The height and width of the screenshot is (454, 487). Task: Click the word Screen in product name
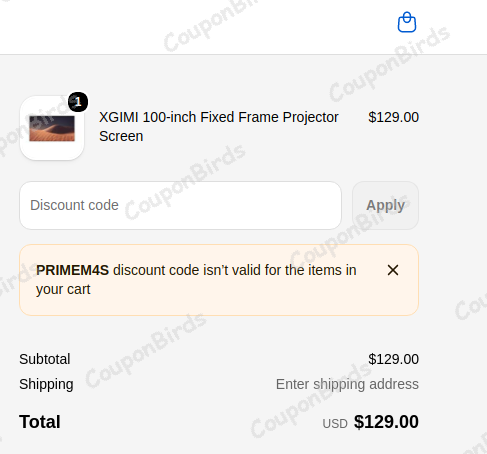click(121, 136)
